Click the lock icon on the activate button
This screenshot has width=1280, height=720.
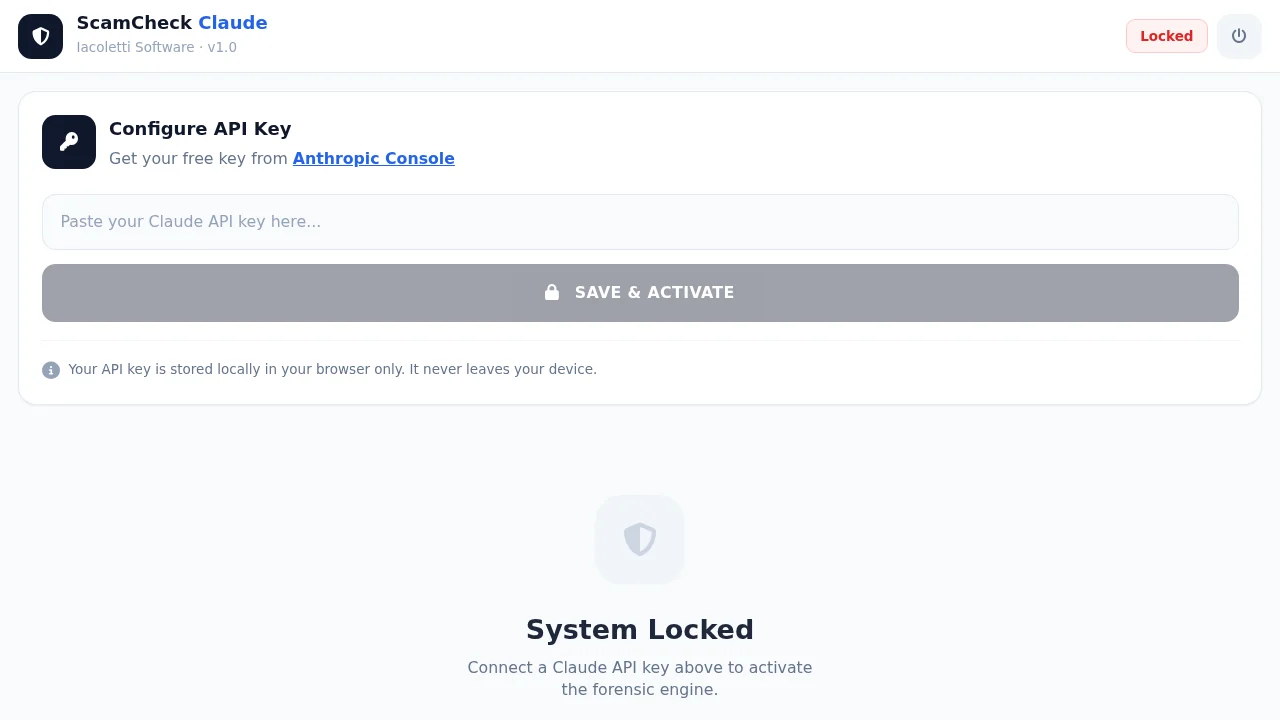(x=551, y=292)
